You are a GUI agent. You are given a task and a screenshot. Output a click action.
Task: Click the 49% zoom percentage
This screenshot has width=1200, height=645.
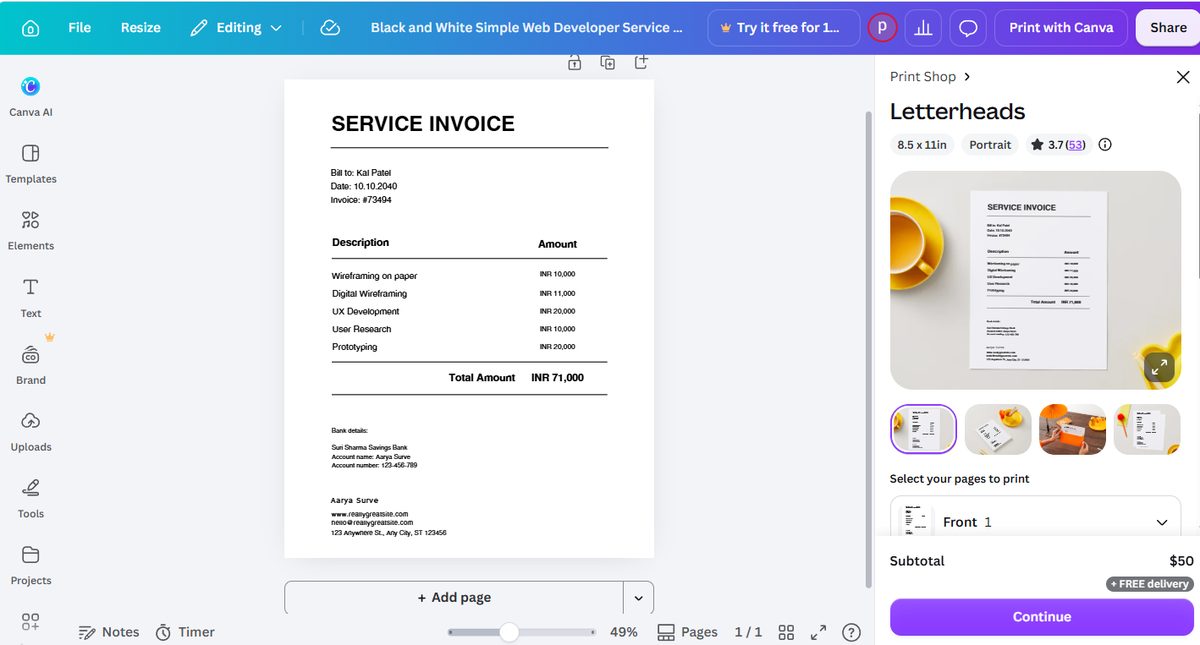[624, 632]
